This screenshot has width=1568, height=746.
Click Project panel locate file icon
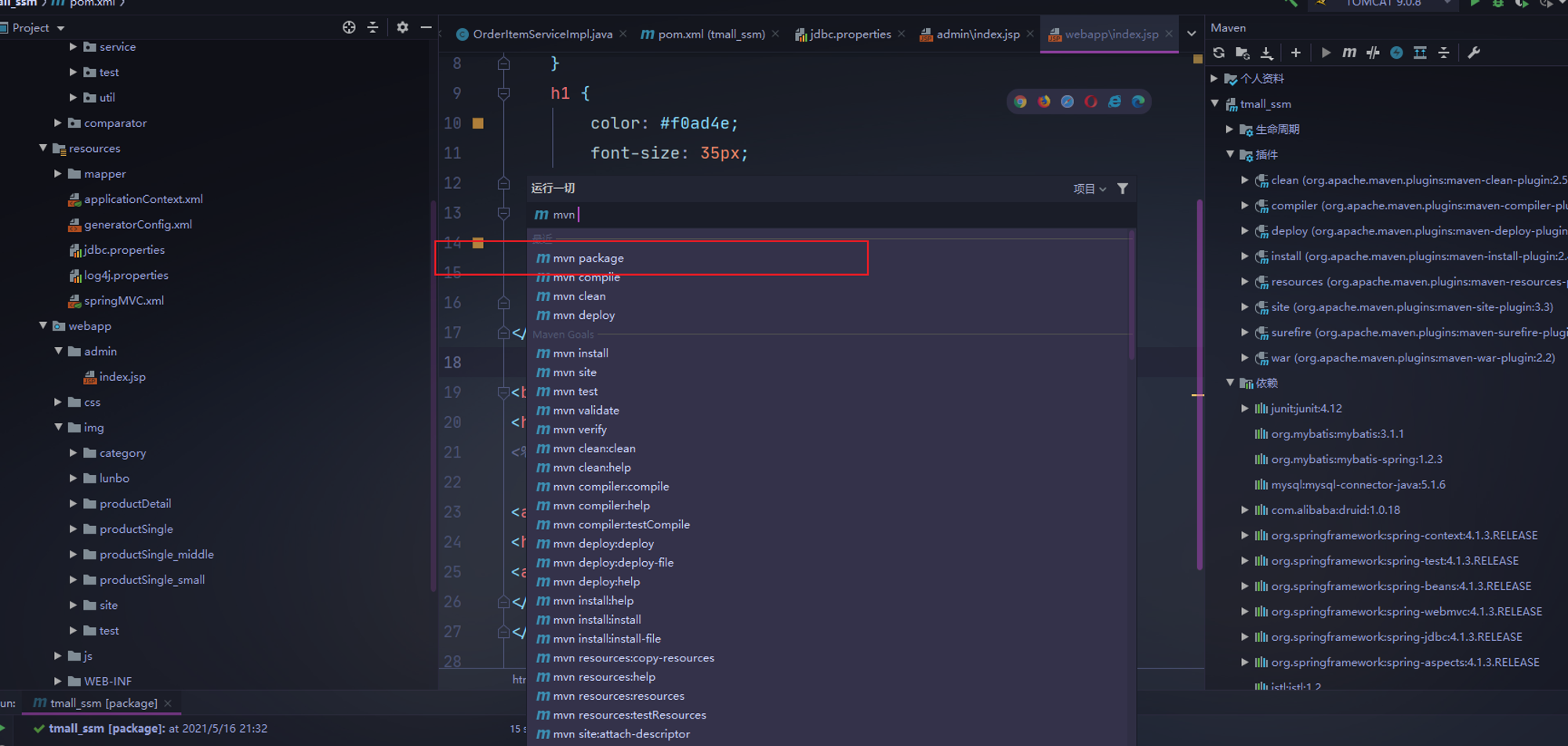click(349, 27)
